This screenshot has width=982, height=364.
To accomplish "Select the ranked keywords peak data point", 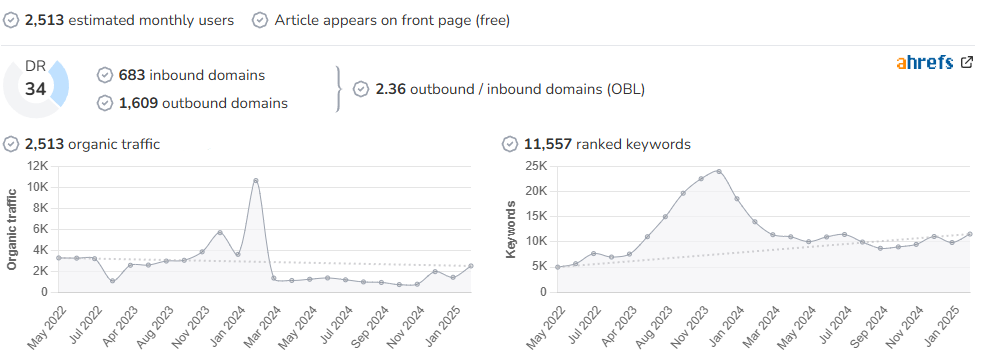I will (x=718, y=171).
